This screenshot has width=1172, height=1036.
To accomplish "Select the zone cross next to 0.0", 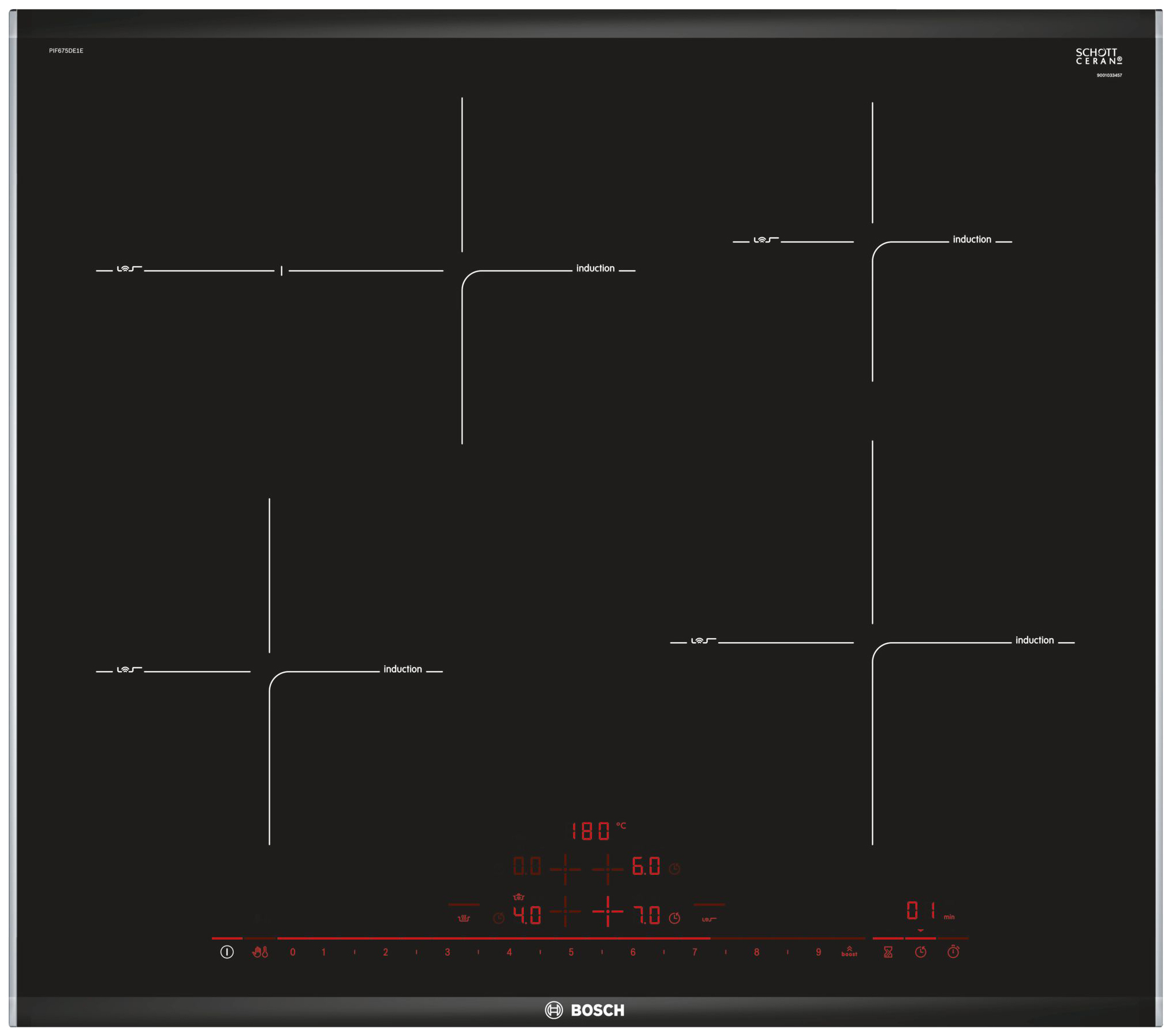I will pos(565,869).
